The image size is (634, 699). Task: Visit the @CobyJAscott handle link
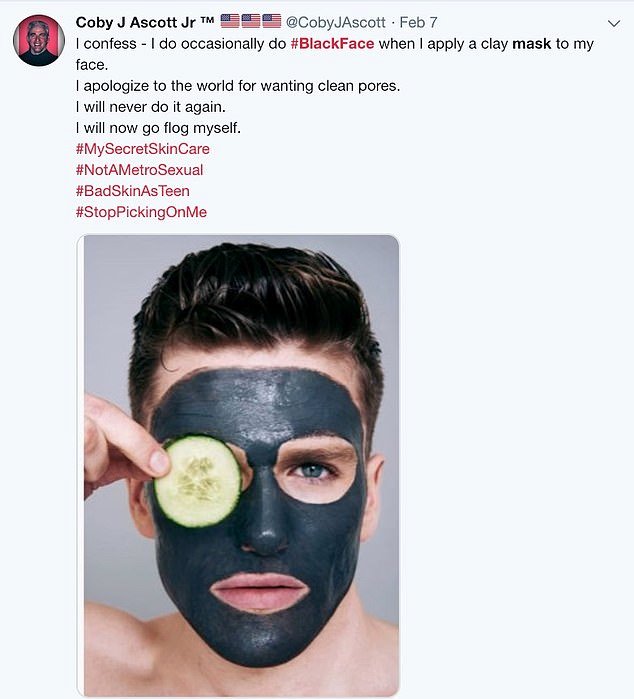pyautogui.click(x=336, y=22)
